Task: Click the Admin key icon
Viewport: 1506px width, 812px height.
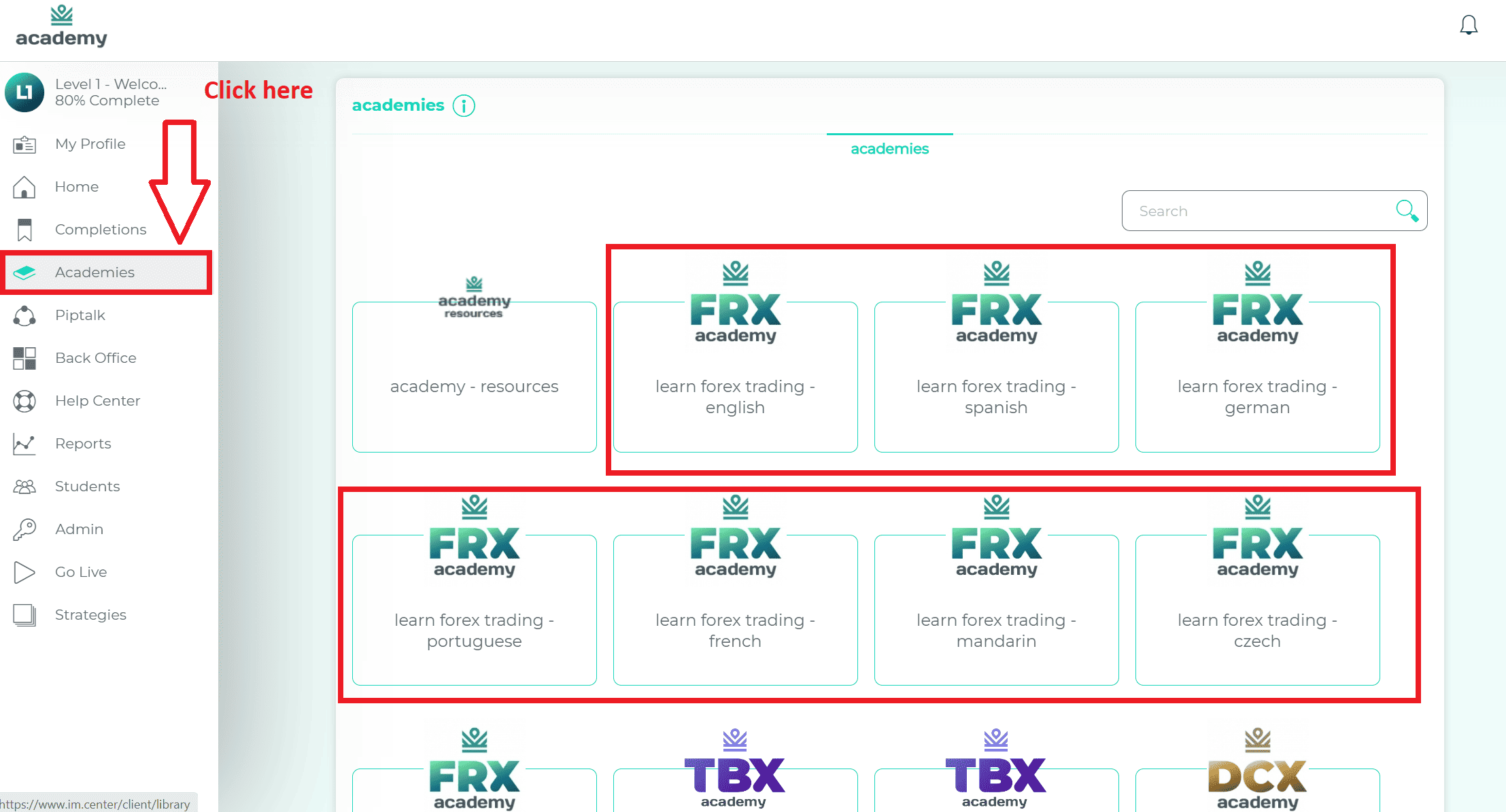Action: pos(24,529)
